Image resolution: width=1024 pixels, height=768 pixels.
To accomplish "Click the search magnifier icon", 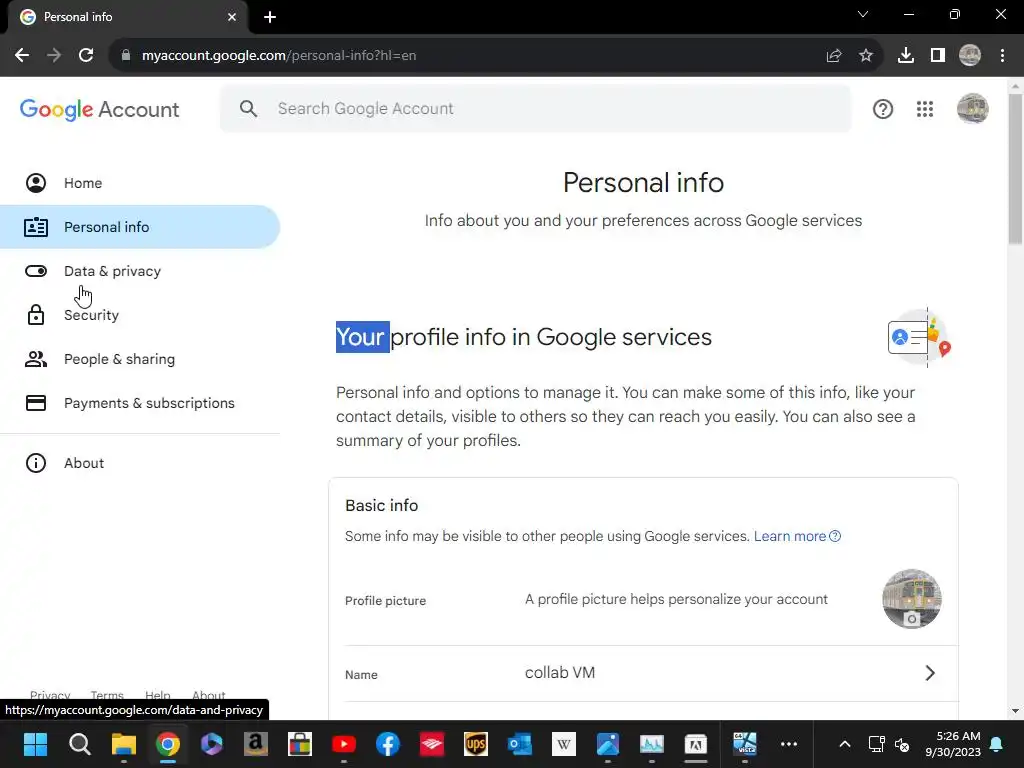I will point(248,108).
